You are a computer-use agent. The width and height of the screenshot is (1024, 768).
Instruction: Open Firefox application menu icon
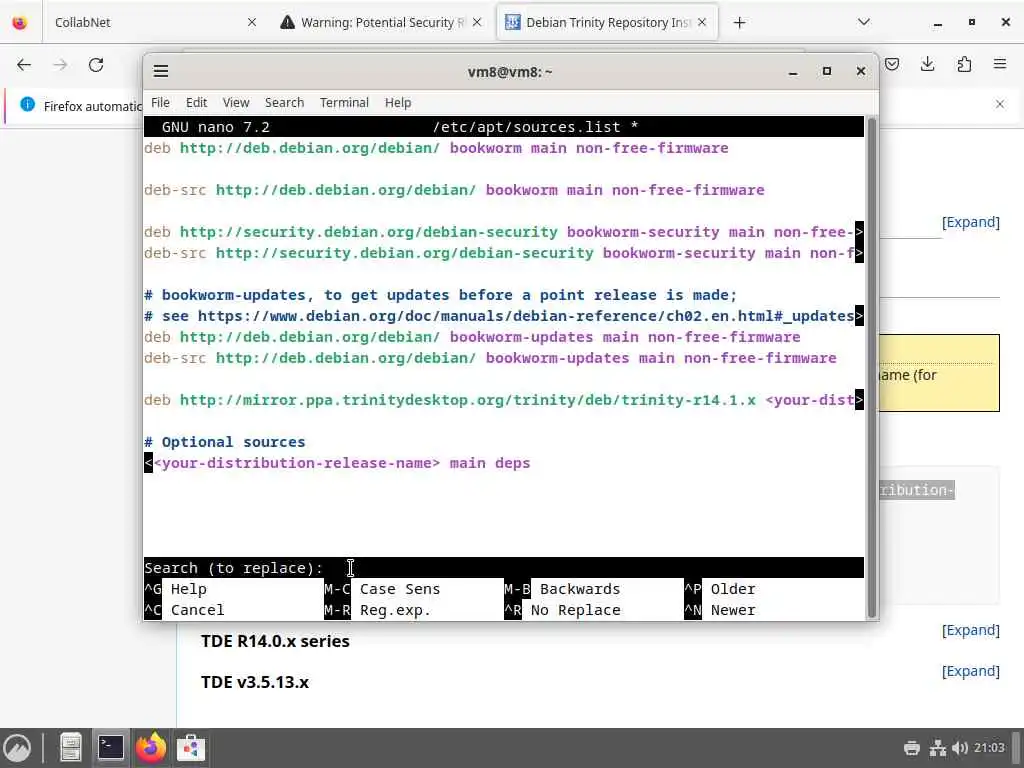pos(1000,64)
